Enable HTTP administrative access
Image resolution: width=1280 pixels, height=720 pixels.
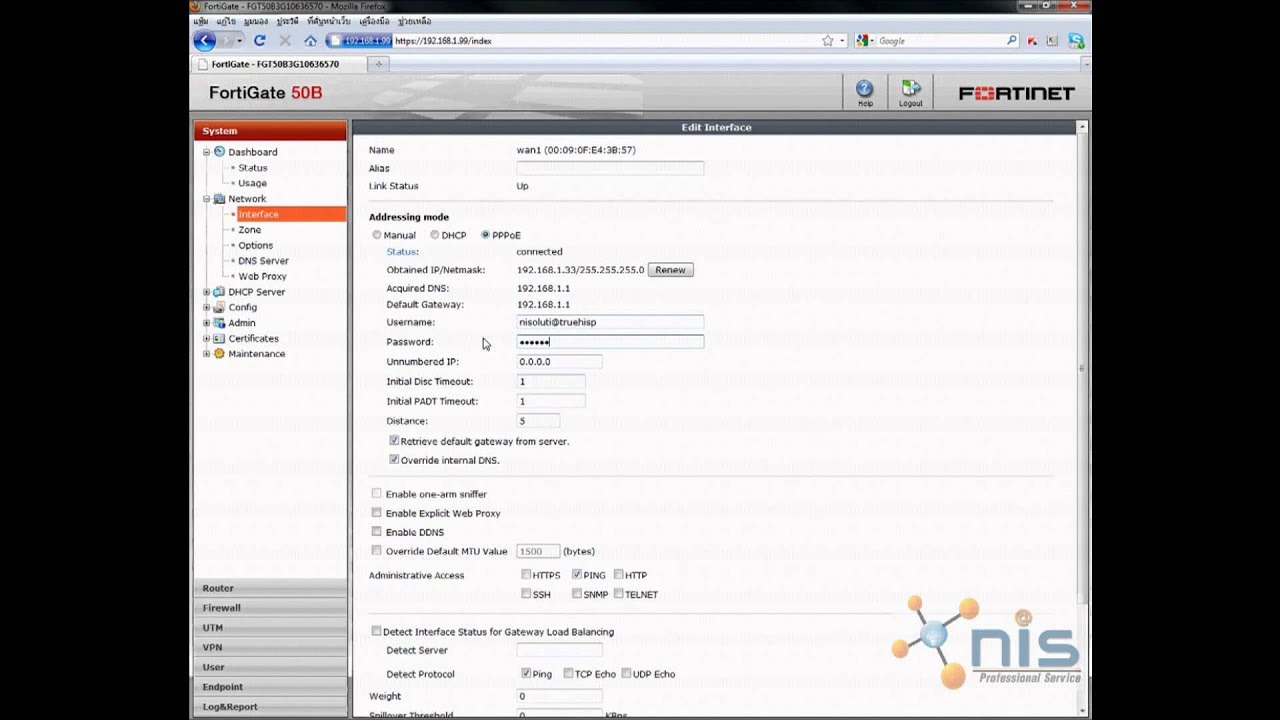(619, 574)
